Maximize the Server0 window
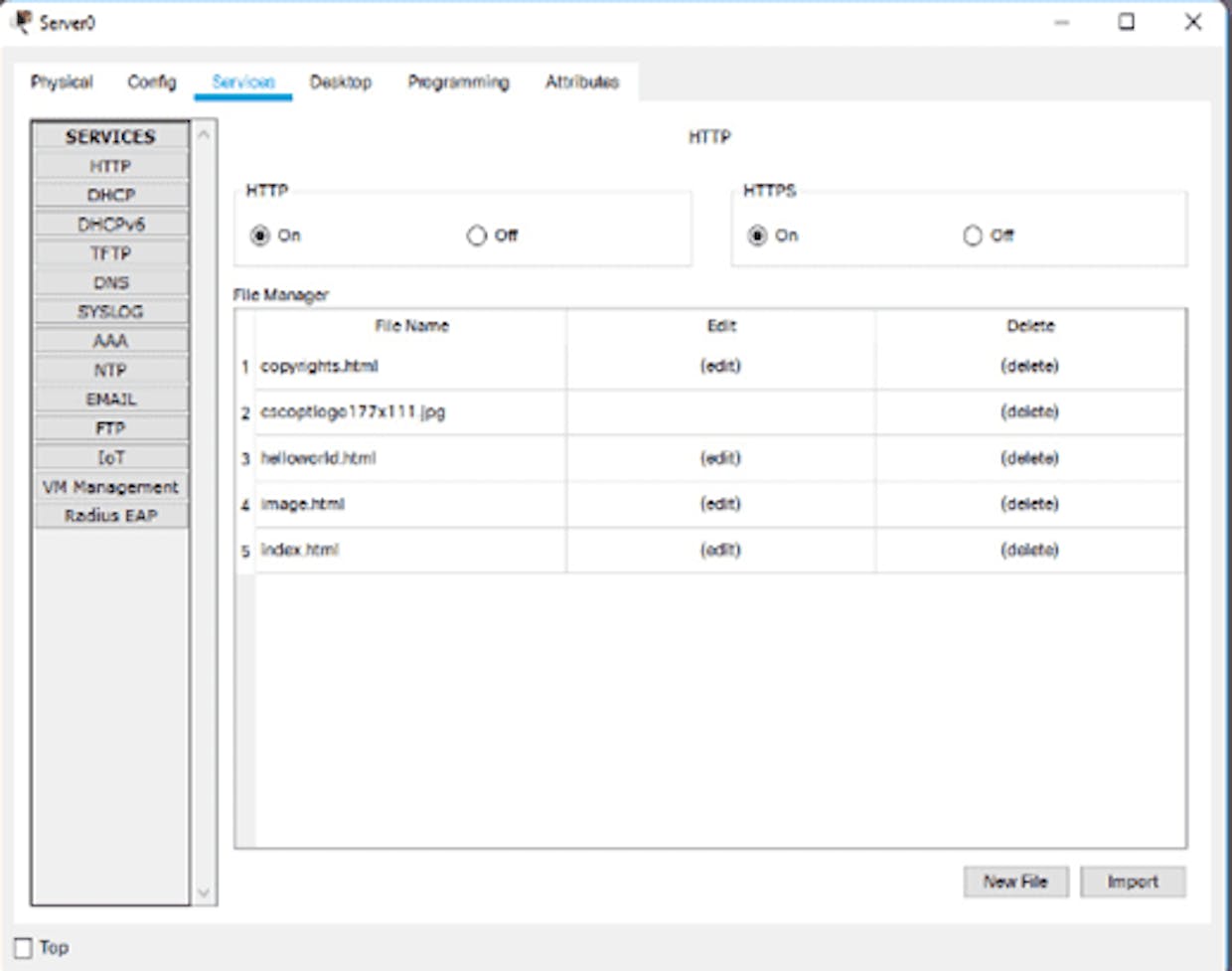Image resolution: width=1232 pixels, height=971 pixels. click(1127, 22)
